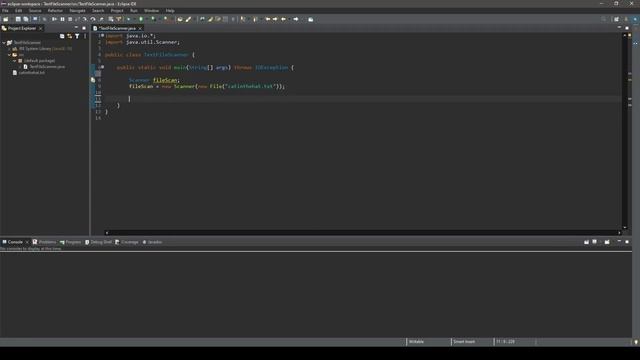Click the editor horizontal scrollbar

pos(363,233)
